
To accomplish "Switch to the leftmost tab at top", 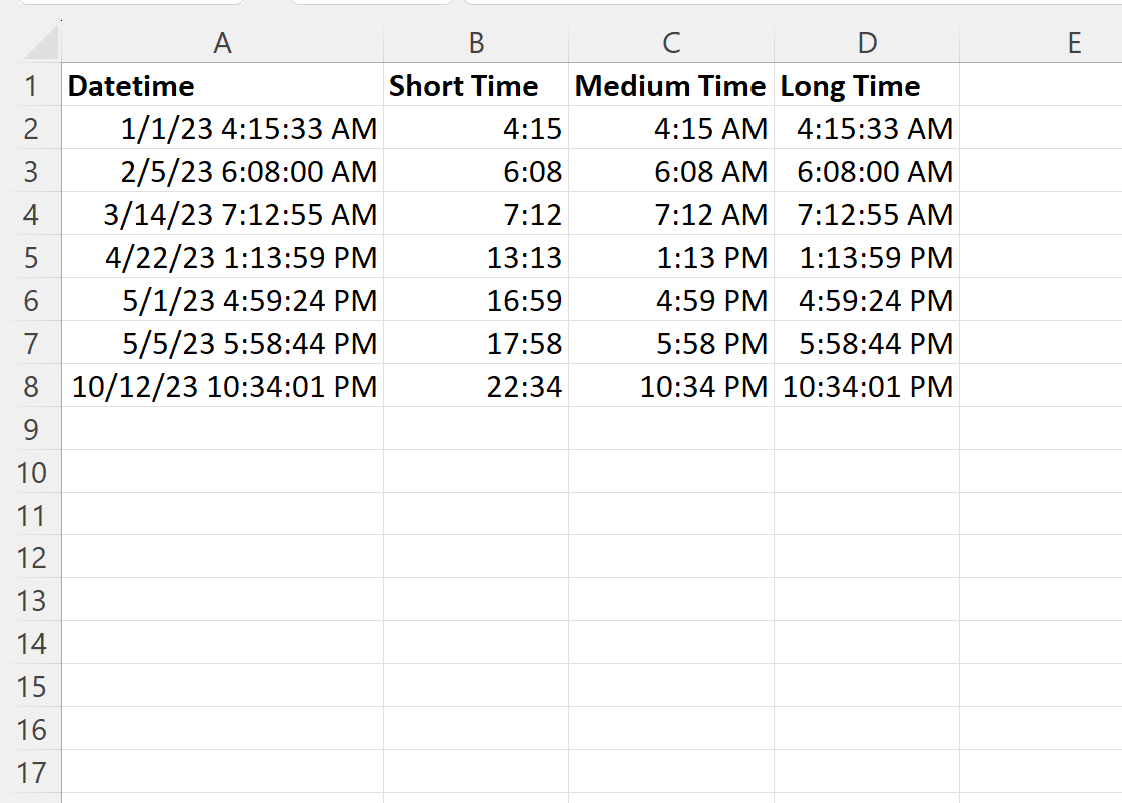I will coord(130,4).
